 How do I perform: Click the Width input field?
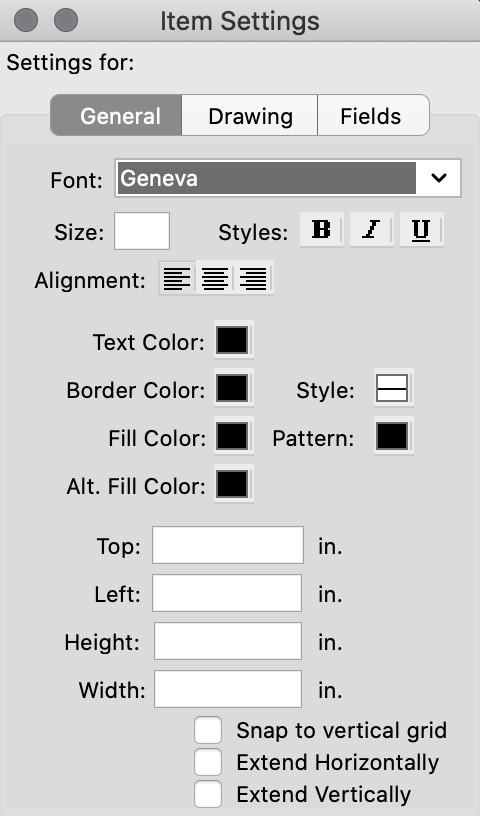228,688
